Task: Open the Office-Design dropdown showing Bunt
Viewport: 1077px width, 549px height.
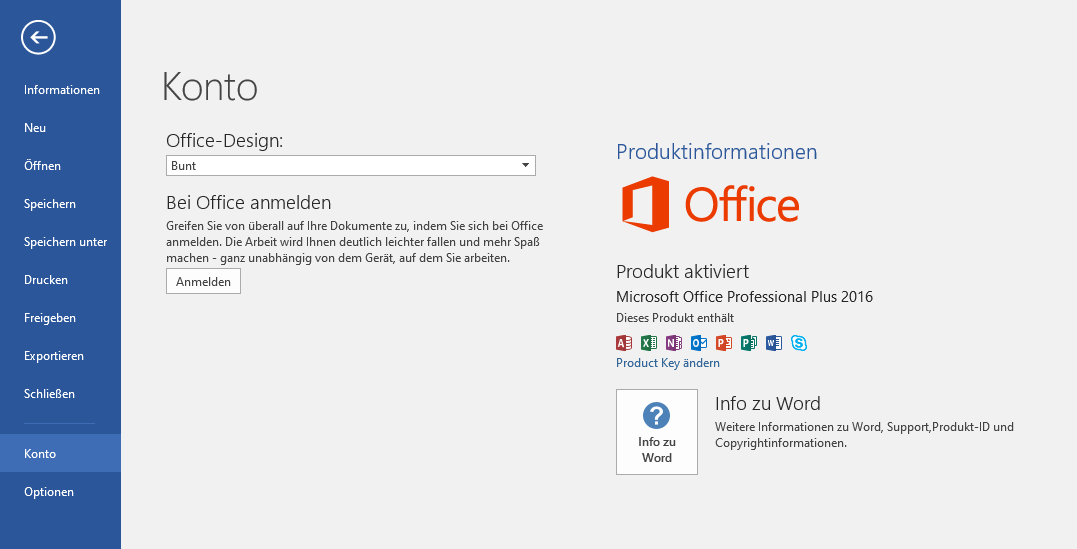Action: [350, 166]
